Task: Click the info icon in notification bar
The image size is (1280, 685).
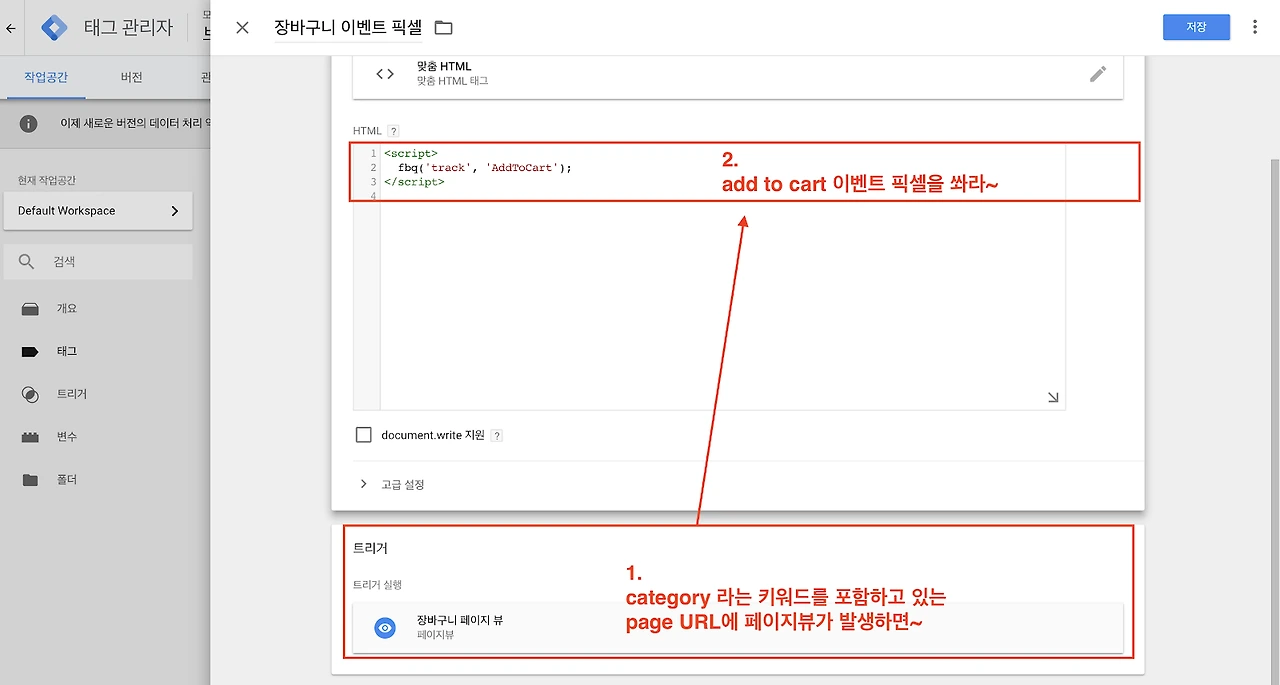Action: coord(29,123)
